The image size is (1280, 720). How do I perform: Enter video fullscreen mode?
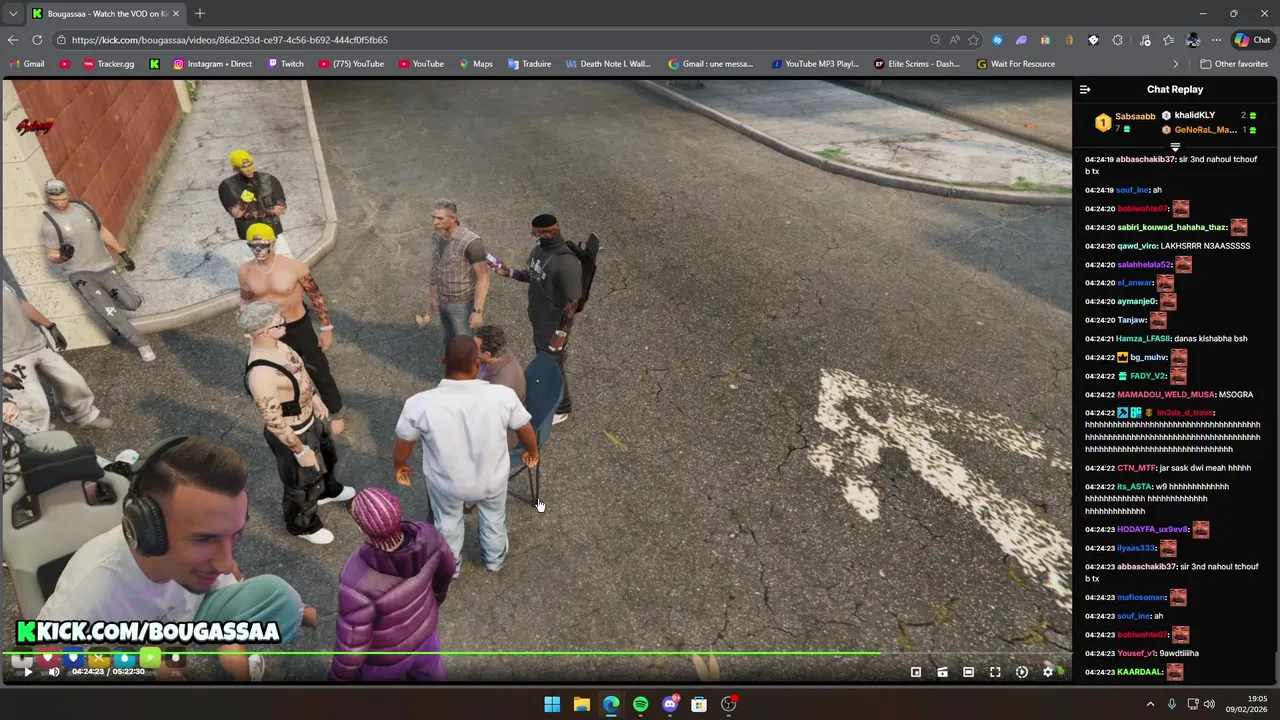[x=995, y=672]
